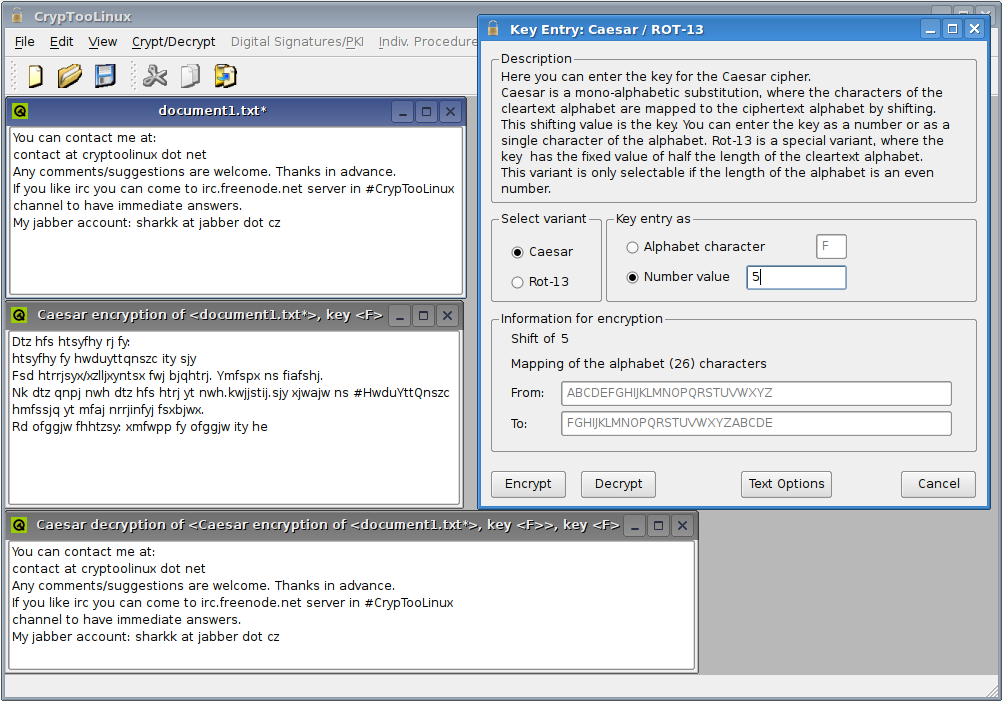Click the CrypTooLinux lock icon in main titlebar
Viewport: 1003px width, 702px height.
18,15
